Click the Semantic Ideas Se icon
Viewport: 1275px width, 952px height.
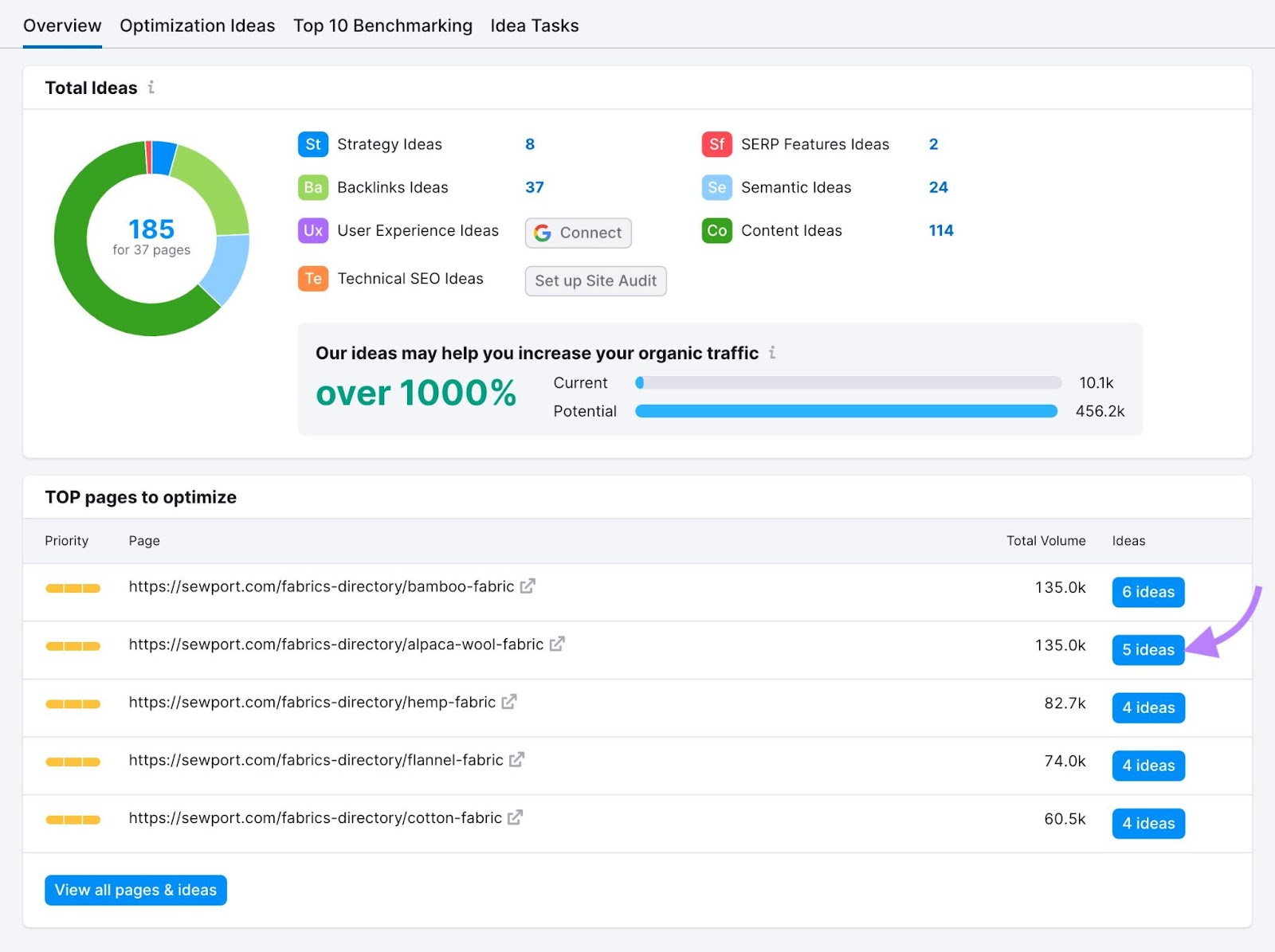click(716, 187)
